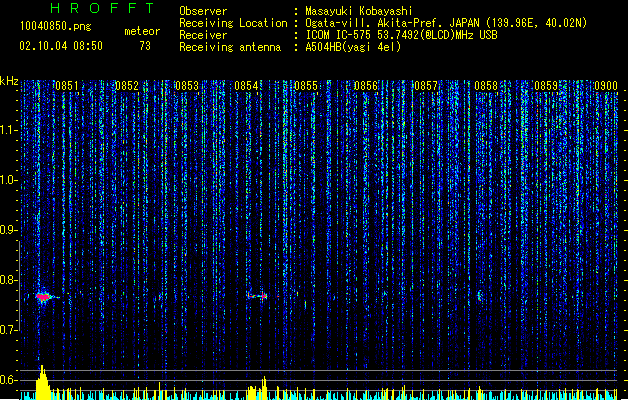Click the strong red meteor echo near 0851
Viewport: 629px width, 400px height.
click(43, 297)
